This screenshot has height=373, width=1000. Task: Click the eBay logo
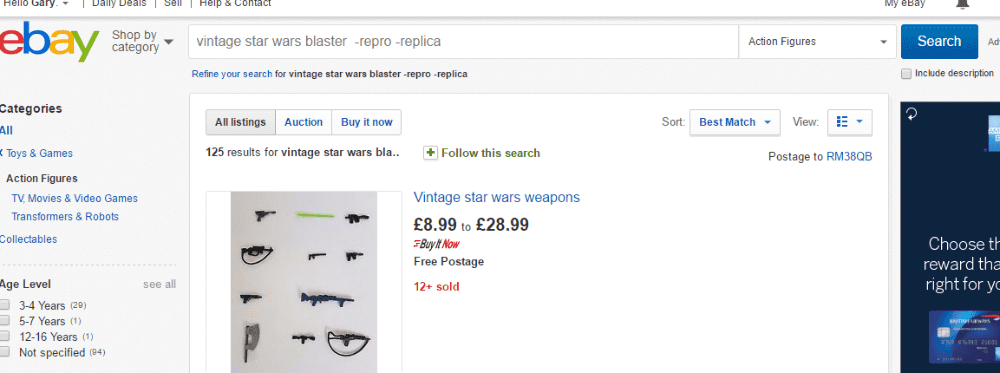tap(49, 41)
